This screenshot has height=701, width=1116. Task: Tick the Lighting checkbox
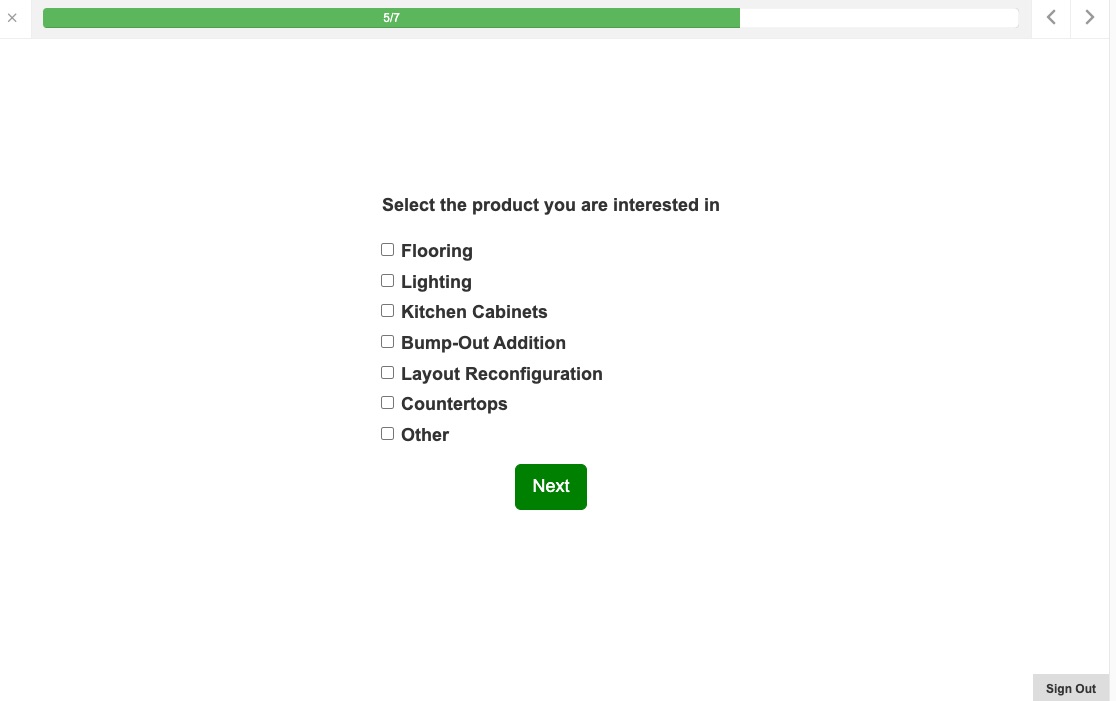click(x=388, y=281)
